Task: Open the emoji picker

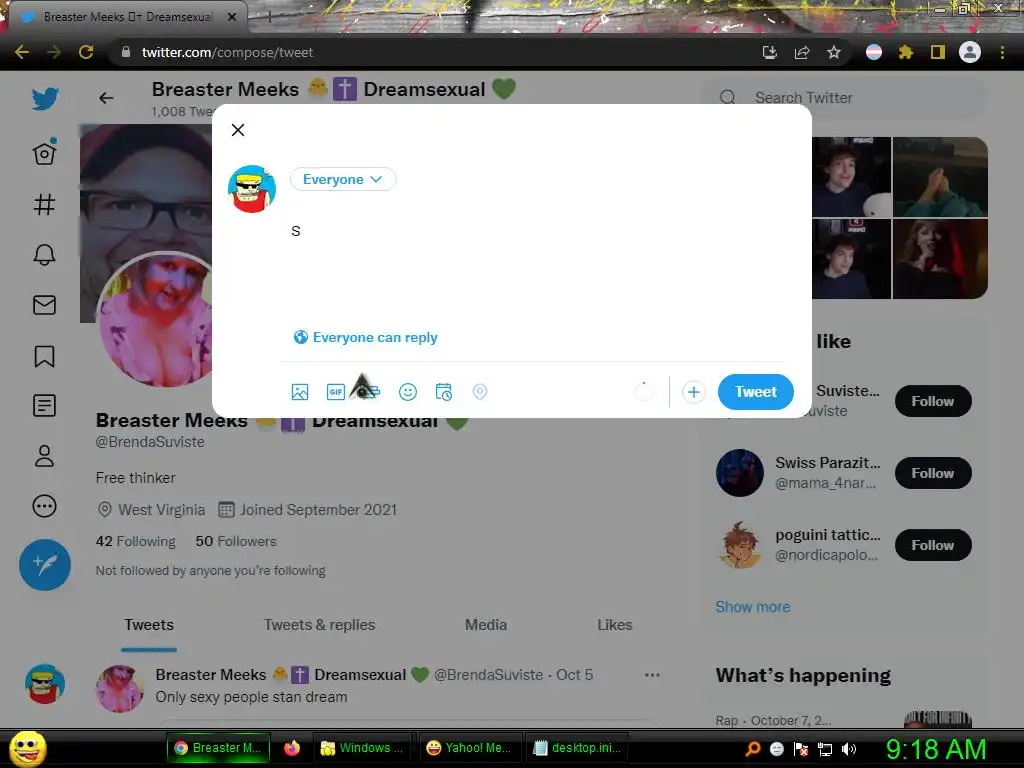Action: click(408, 392)
